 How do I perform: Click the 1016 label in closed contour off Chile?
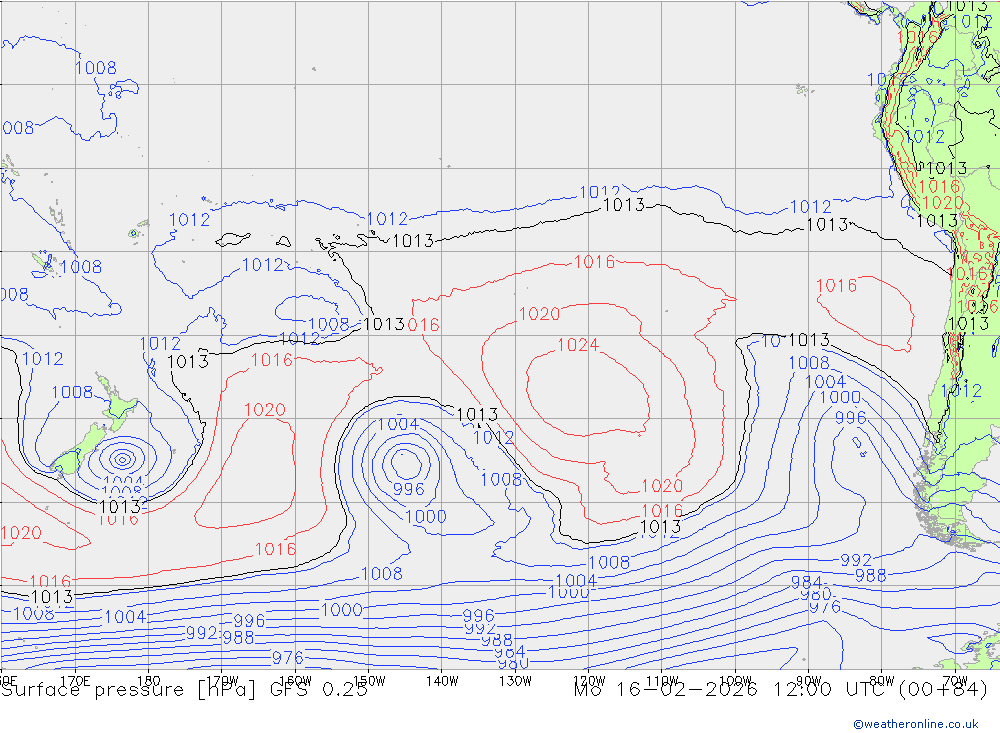[837, 286]
